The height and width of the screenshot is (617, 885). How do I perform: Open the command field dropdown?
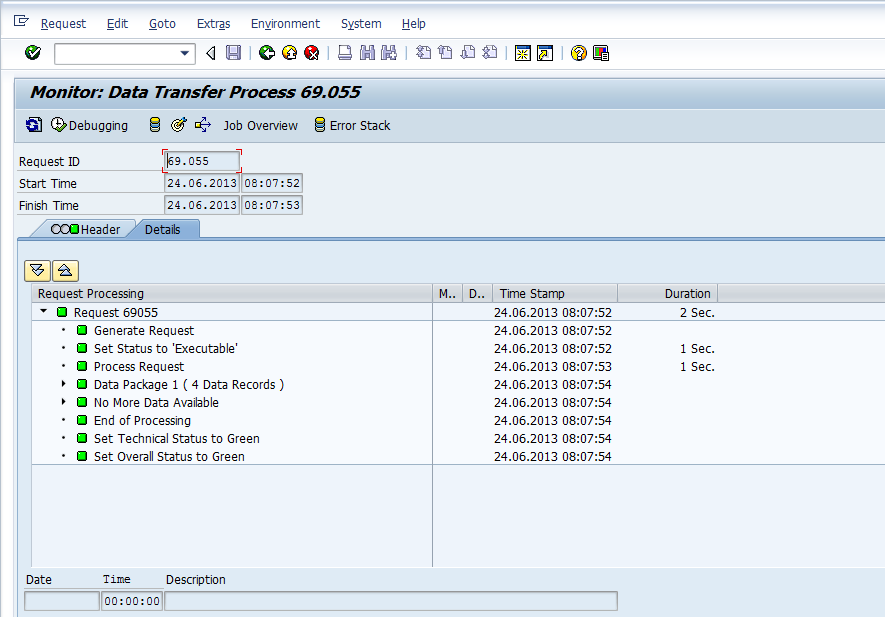[186, 53]
